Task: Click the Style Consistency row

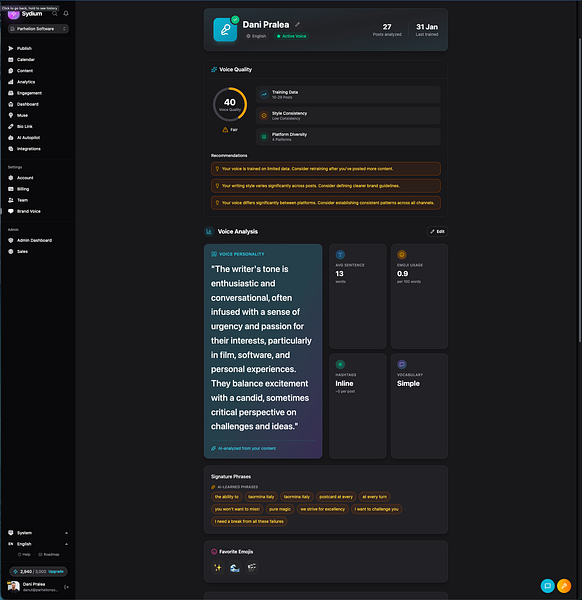Action: [348, 116]
